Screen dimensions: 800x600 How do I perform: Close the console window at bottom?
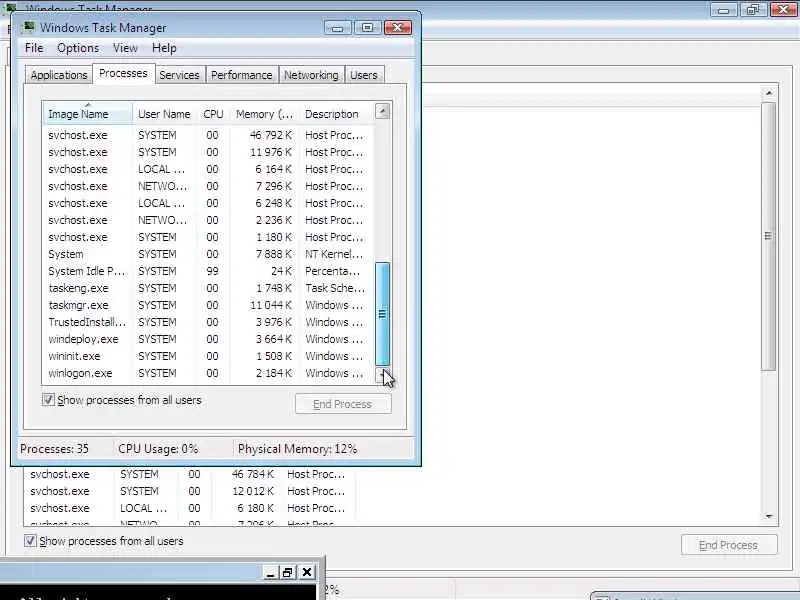(307, 572)
